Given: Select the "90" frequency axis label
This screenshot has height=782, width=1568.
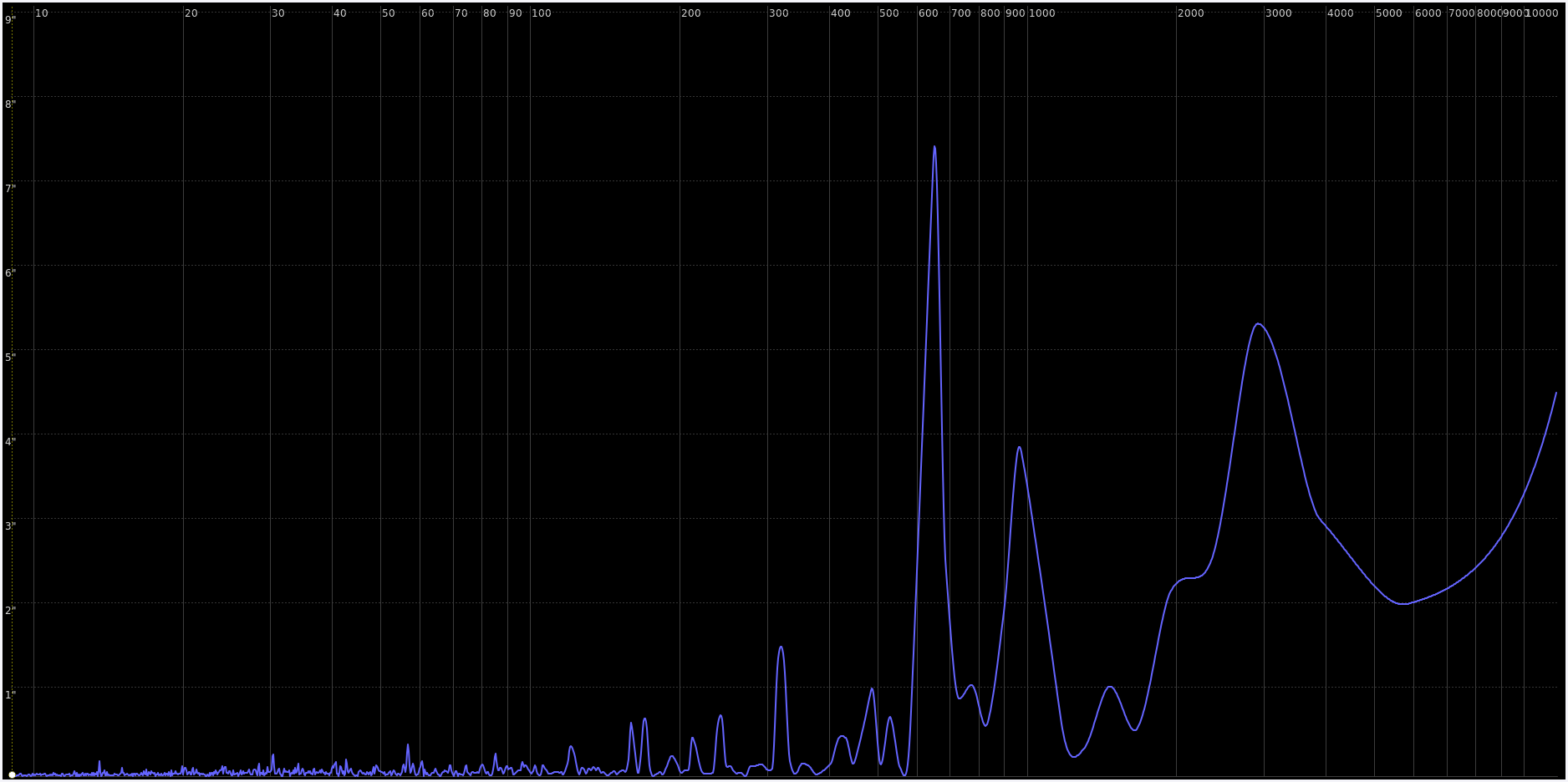Looking at the screenshot, I should pos(516,13).
